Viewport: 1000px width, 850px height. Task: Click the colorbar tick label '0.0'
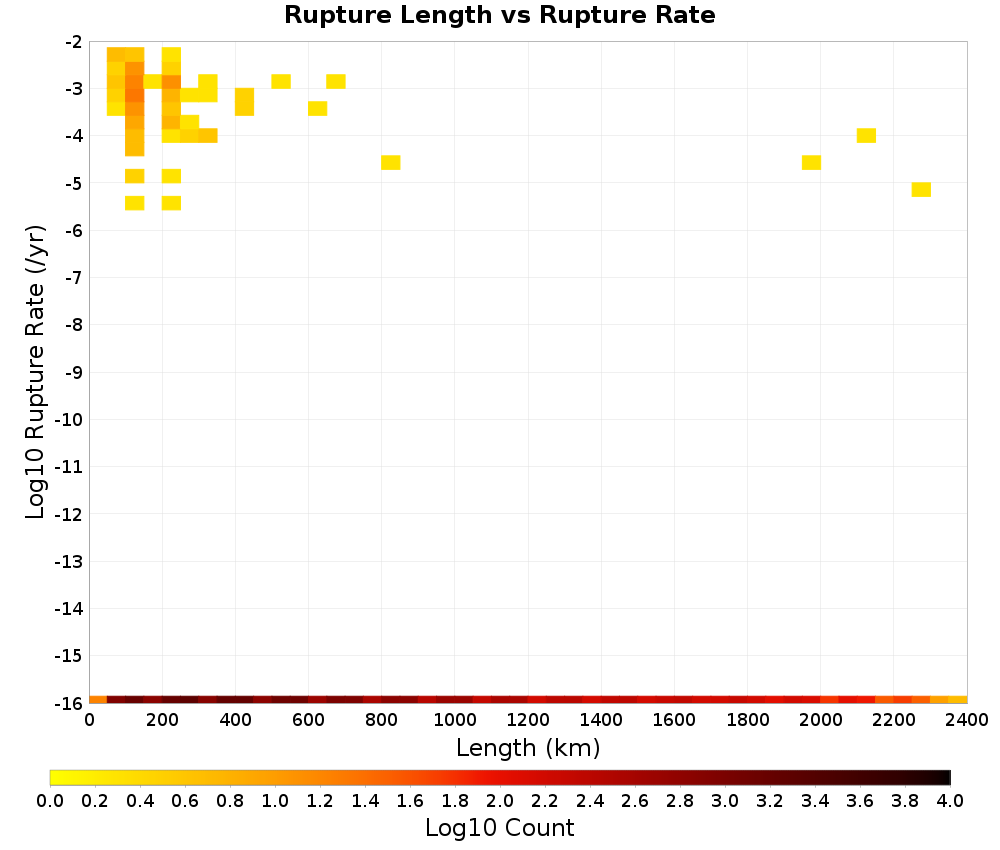tap(50, 801)
